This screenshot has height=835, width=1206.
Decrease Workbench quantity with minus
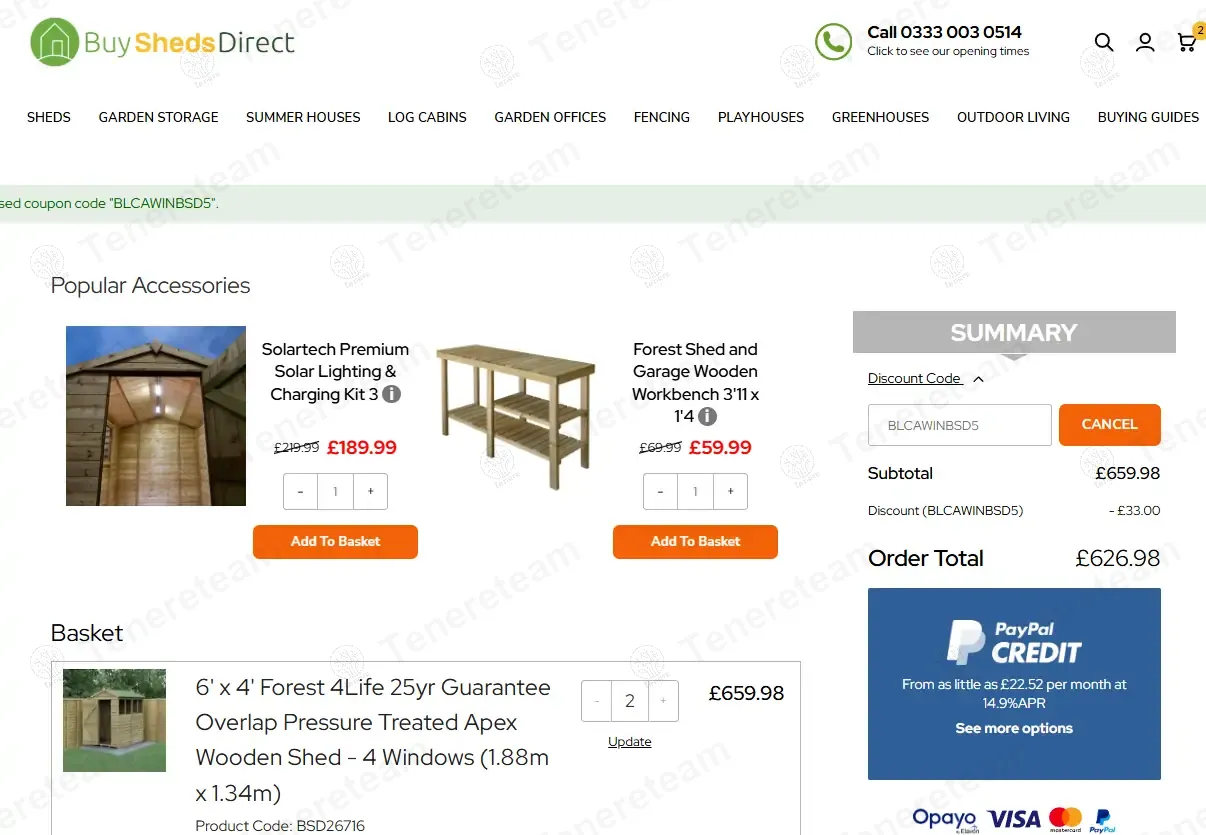pos(660,492)
